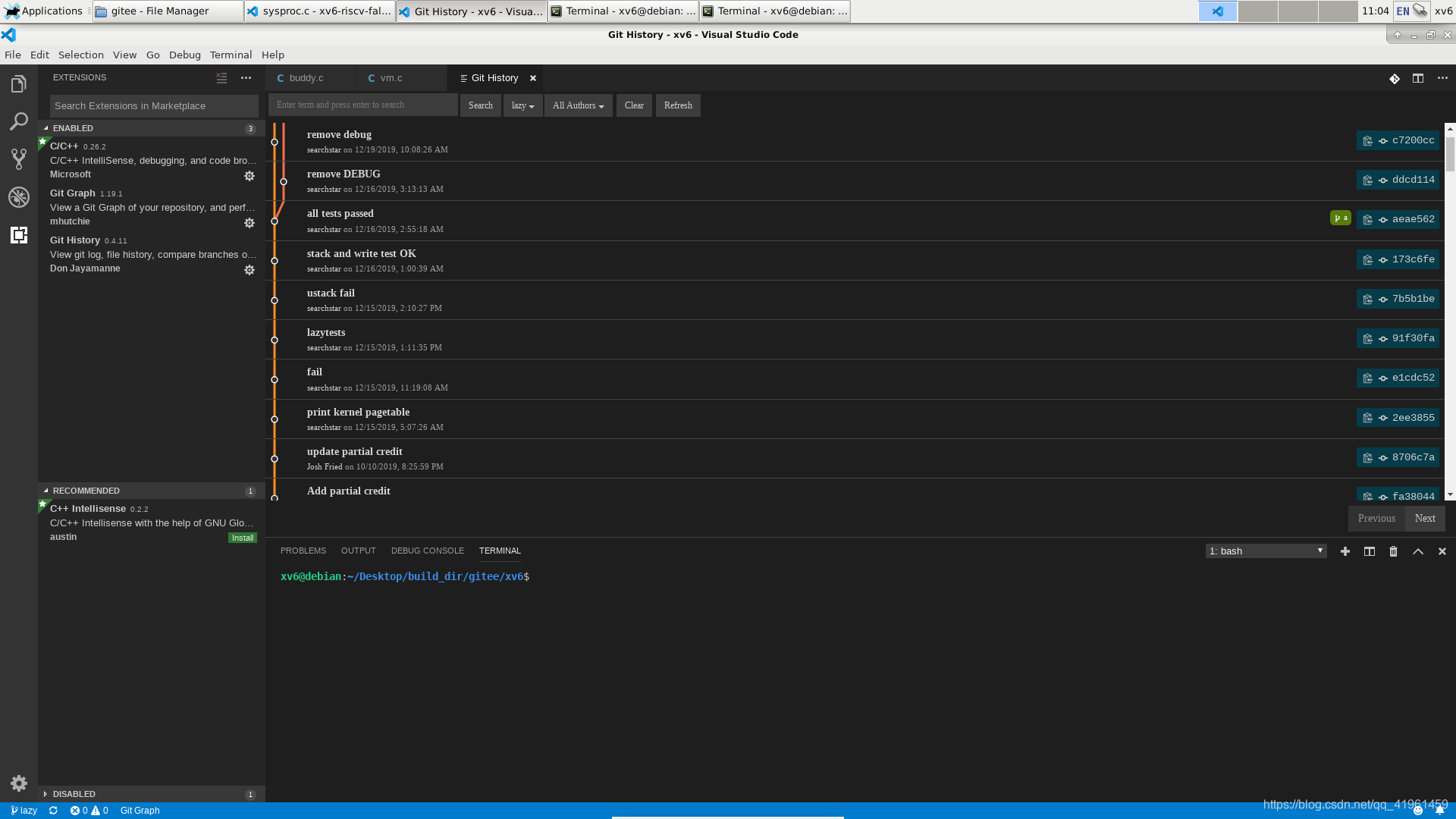Open the bash terminal selector dropdown
Viewport: 1456px width, 819px height.
(1266, 551)
